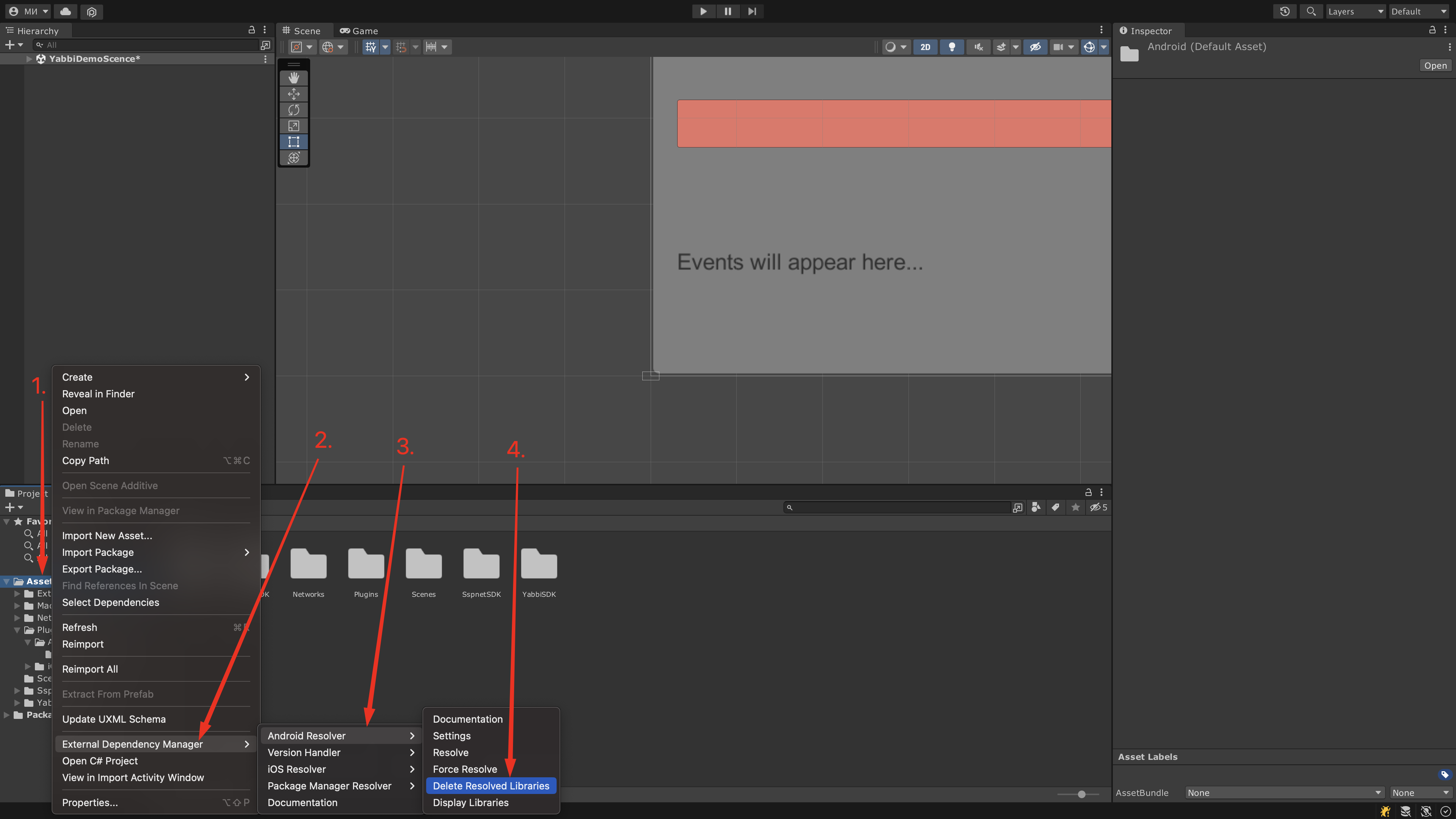Screen dimensions: 1456x819
Task: Switch to the Game tab
Action: pos(359,31)
